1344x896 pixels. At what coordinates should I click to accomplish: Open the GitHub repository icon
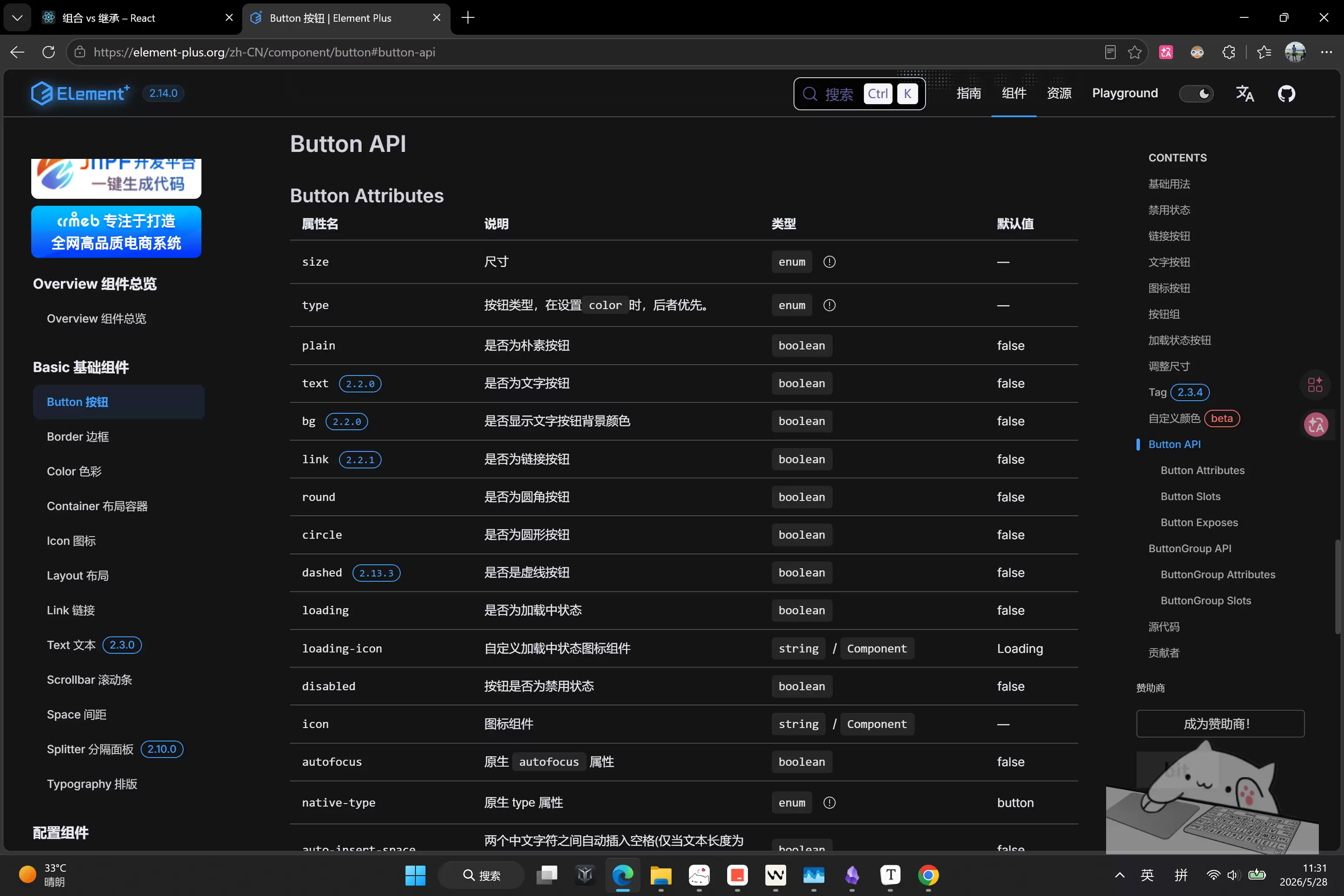pos(1286,93)
